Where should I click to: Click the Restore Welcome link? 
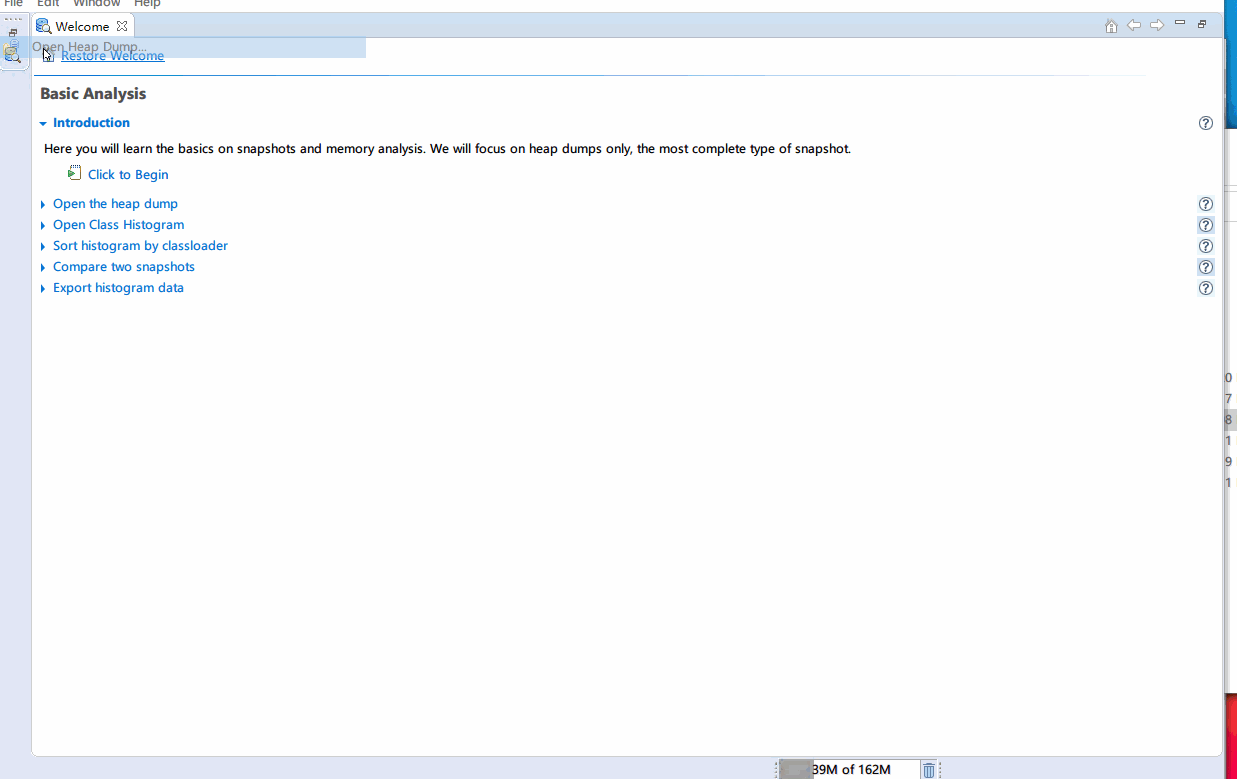(112, 56)
